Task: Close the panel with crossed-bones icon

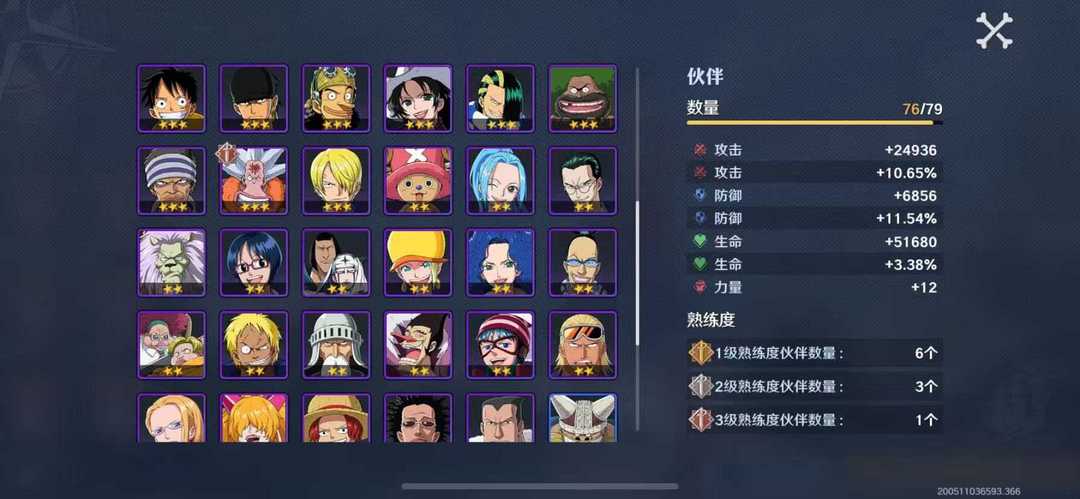Action: [x=995, y=30]
